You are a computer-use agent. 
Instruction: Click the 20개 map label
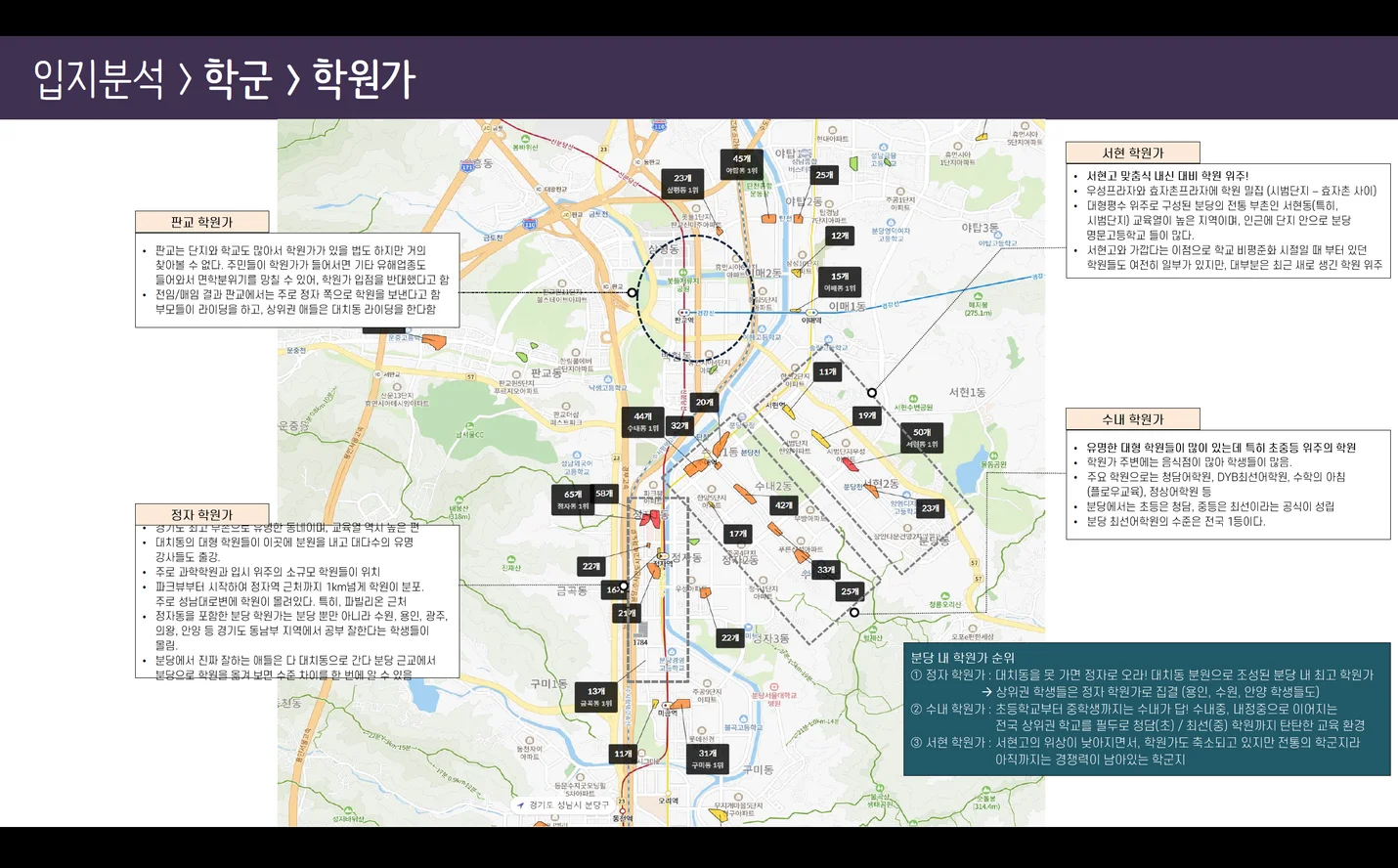click(704, 402)
